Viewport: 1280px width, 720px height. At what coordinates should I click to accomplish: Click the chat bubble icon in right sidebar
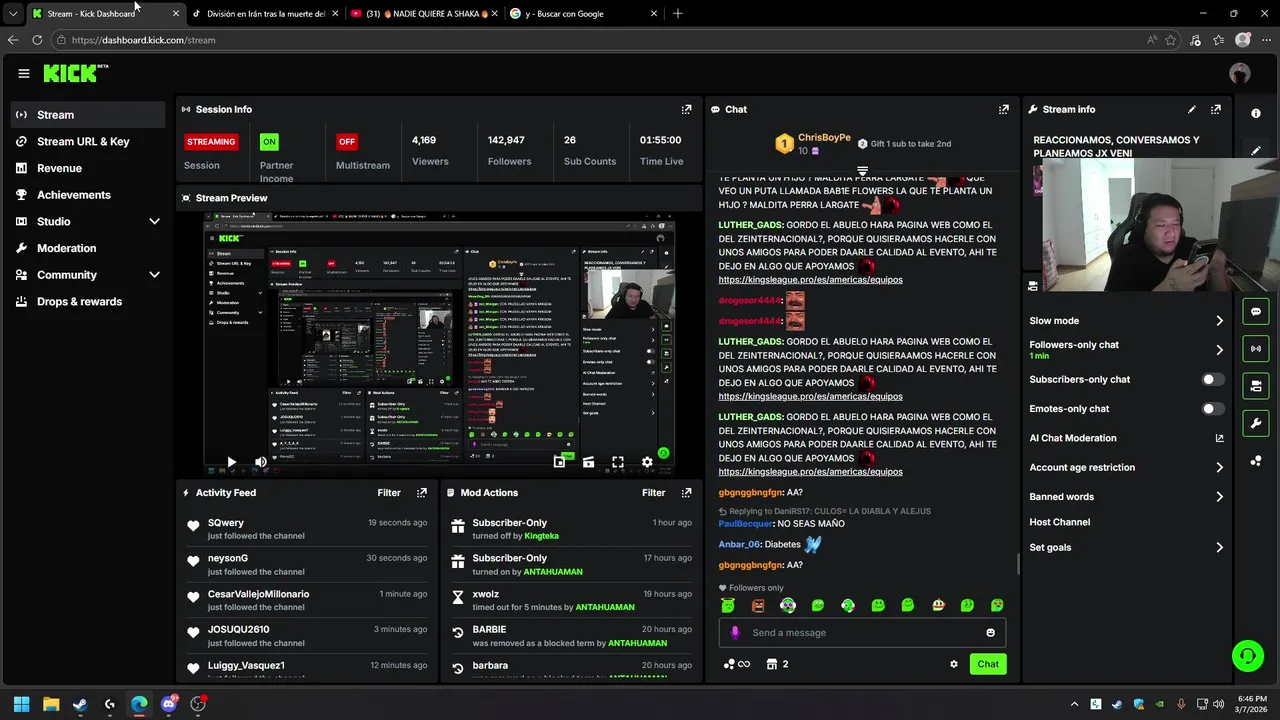pos(1256,312)
